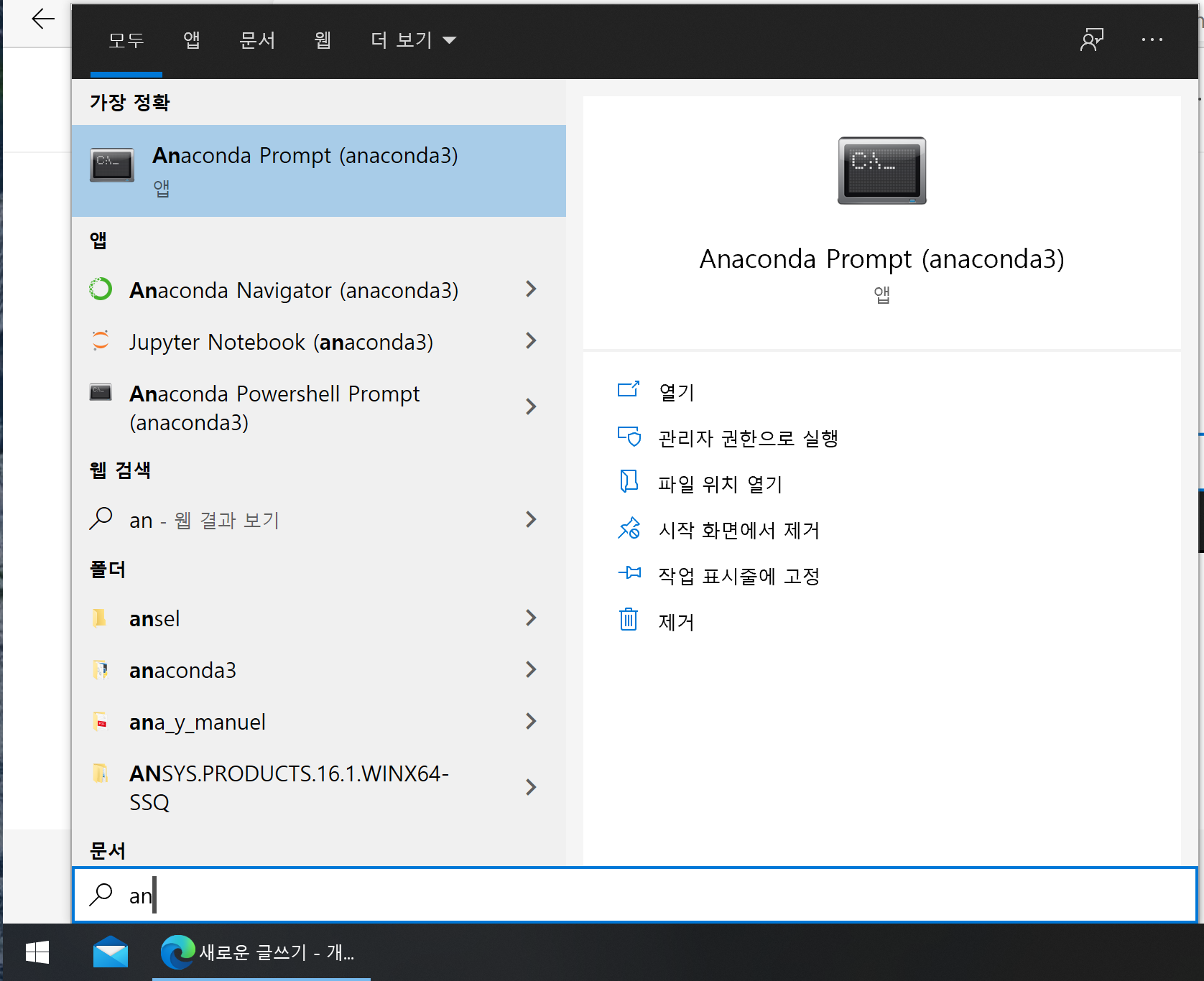Click the 'ana_y_manuel' folder name
The width and height of the screenshot is (1204, 981).
(x=198, y=722)
